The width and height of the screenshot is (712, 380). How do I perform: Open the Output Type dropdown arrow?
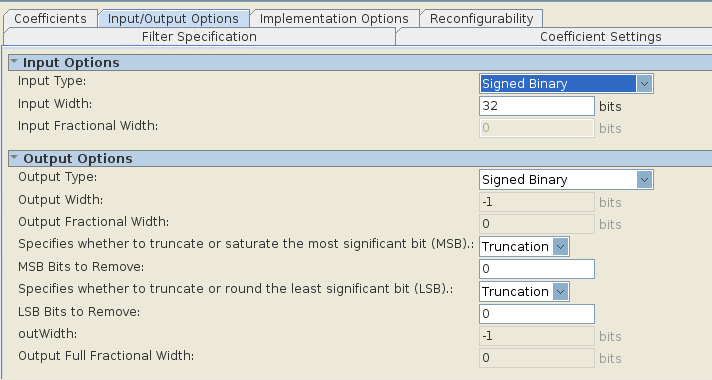[644, 180]
